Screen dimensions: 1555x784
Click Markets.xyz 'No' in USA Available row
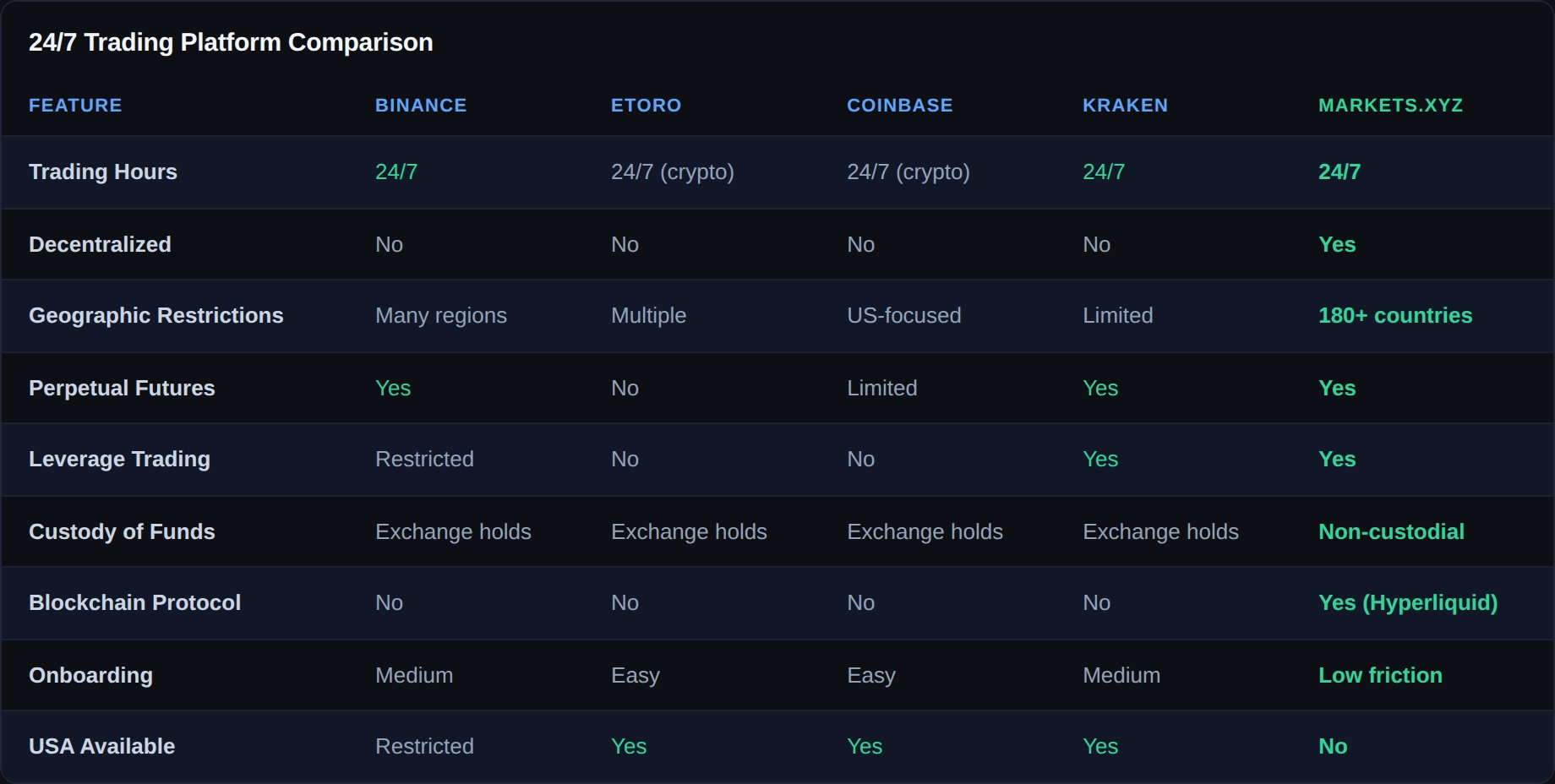click(x=1333, y=746)
